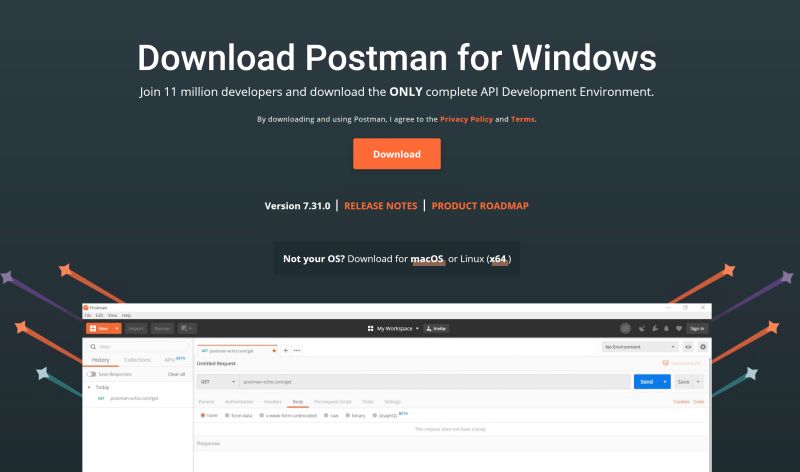Switch to the Pre-request Script tab
Viewport: 800px width, 472px height.
pos(332,402)
